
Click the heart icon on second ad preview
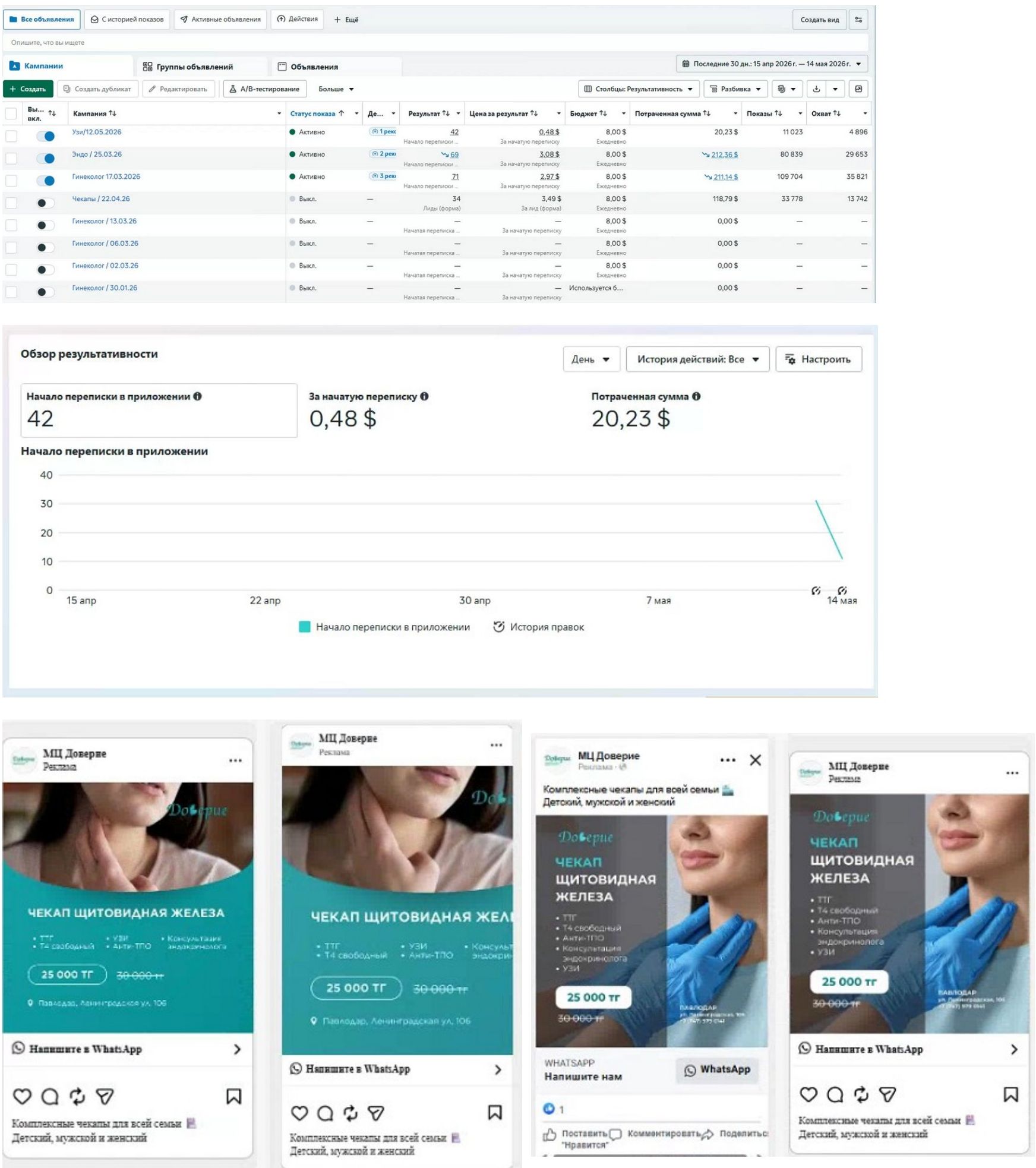[x=299, y=1113]
